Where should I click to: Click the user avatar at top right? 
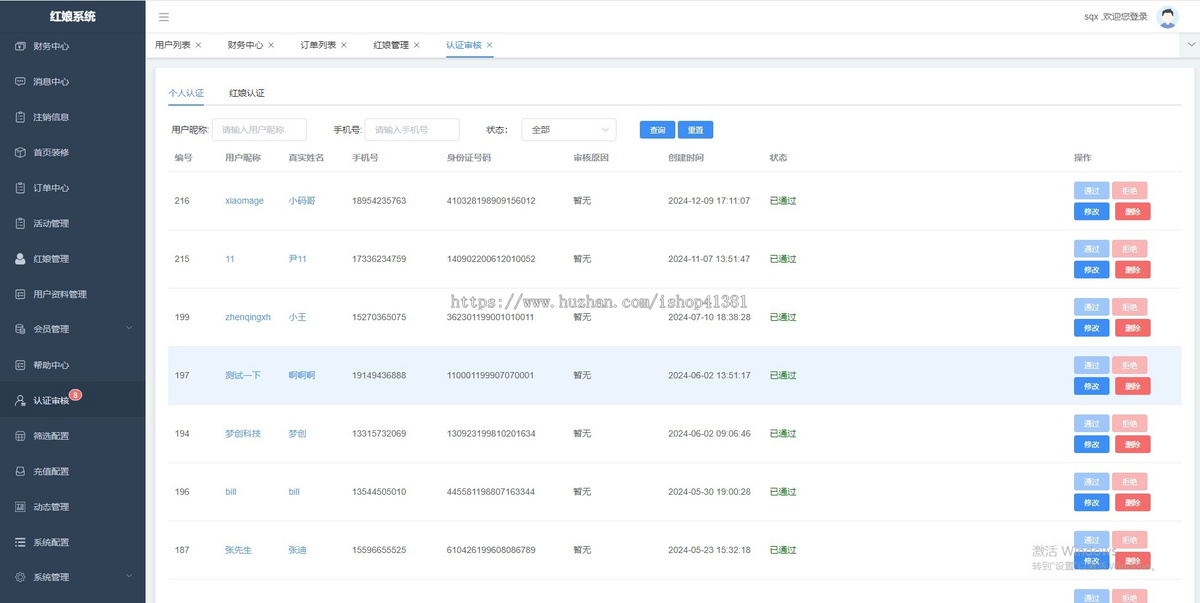(1167, 17)
